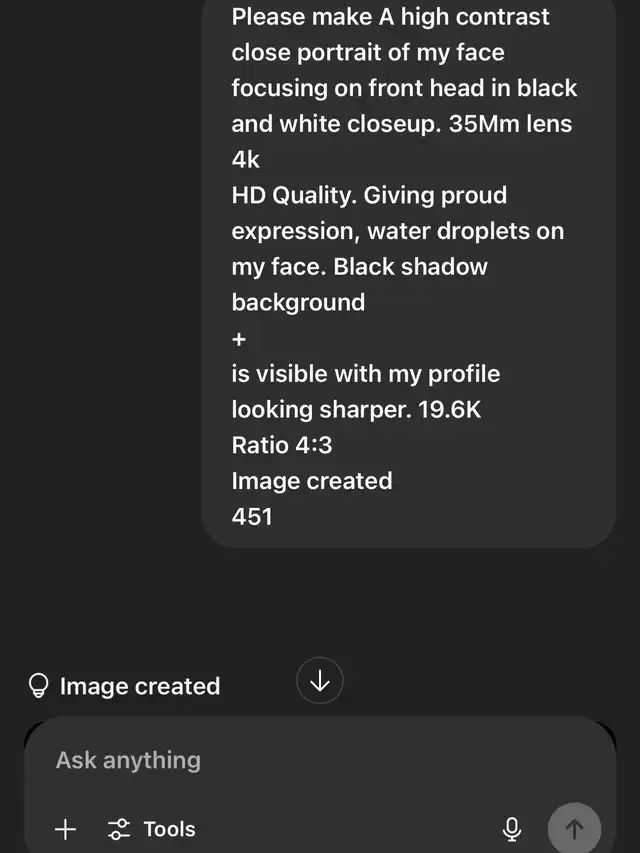Select the "Please make A high contrast" line
This screenshot has width=640, height=853.
click(390, 17)
